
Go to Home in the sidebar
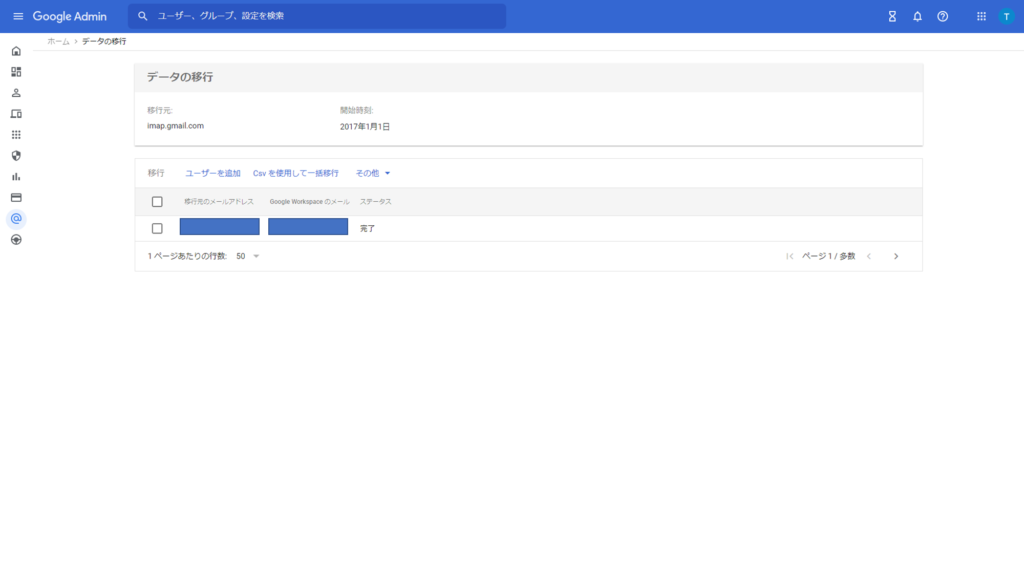pyautogui.click(x=16, y=51)
